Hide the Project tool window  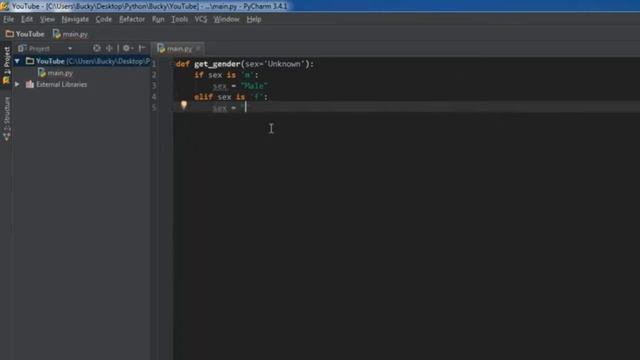tap(142, 48)
